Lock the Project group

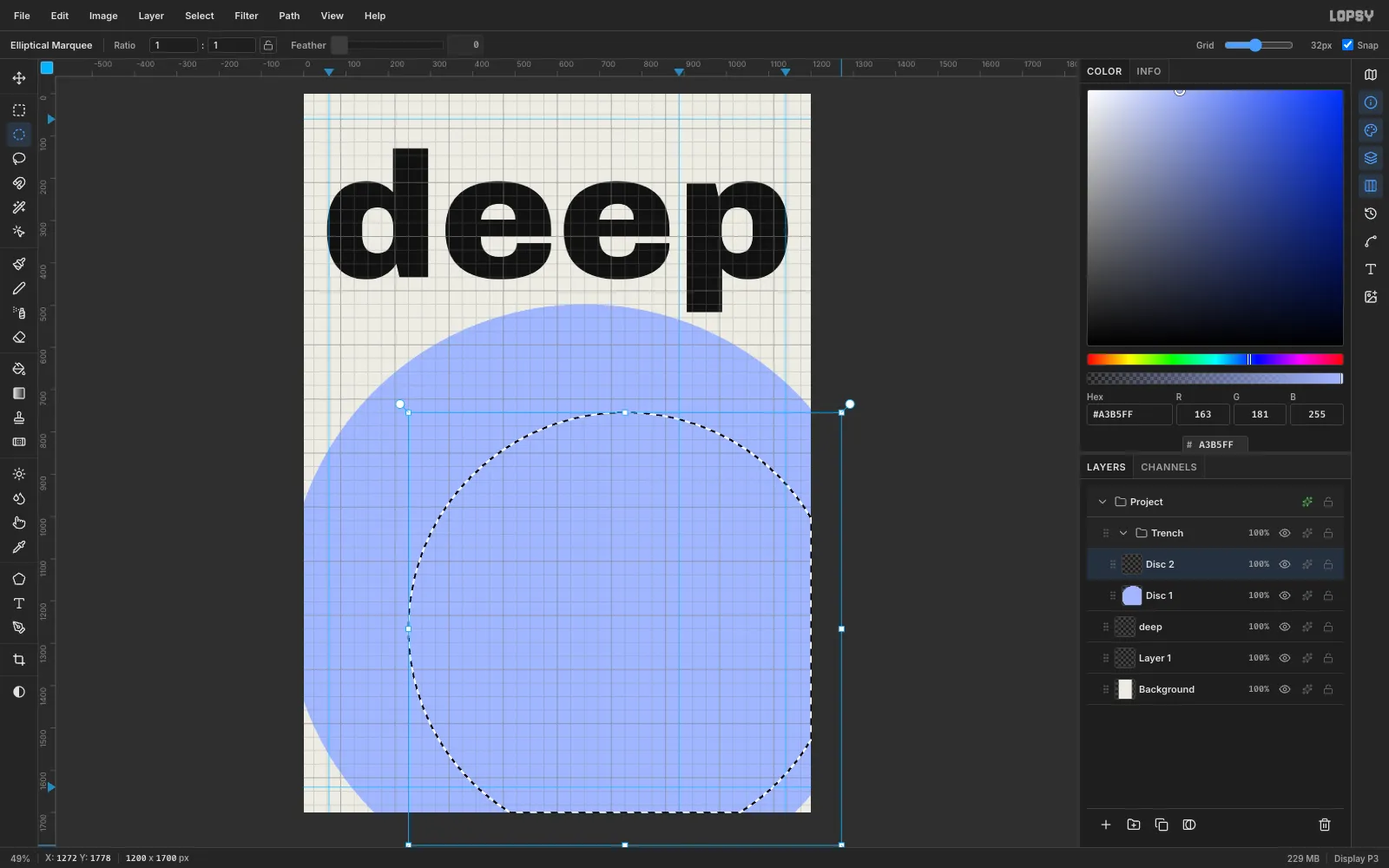(x=1328, y=502)
